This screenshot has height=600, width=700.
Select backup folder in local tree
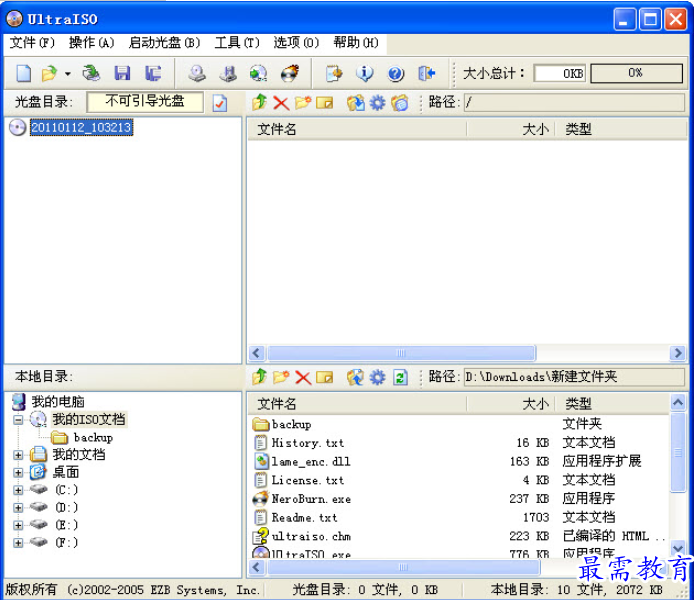[93, 438]
